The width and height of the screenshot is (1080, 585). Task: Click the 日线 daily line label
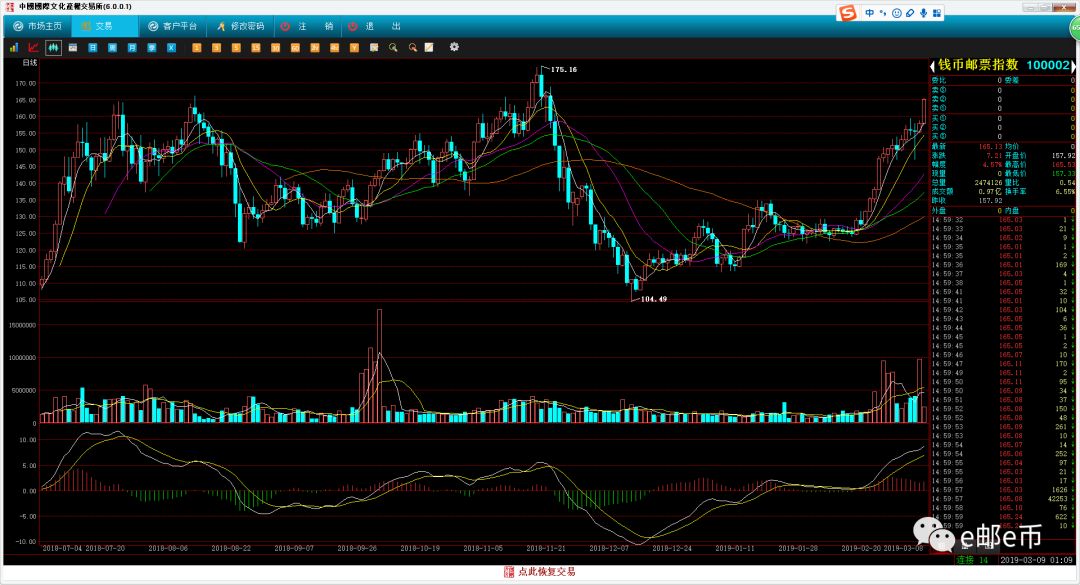coord(30,63)
